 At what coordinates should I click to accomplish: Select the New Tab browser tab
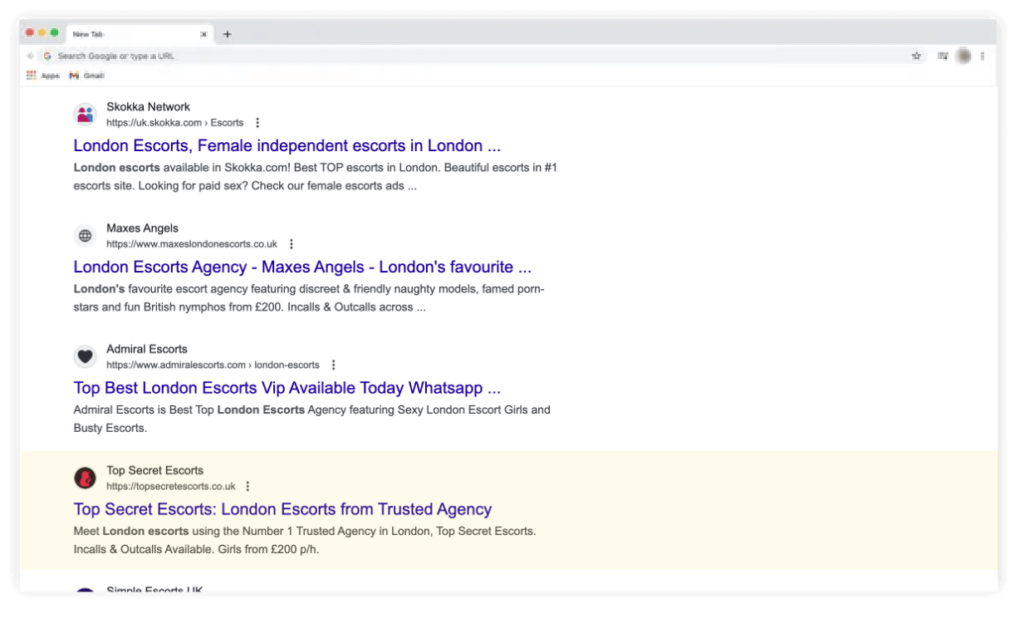click(138, 34)
